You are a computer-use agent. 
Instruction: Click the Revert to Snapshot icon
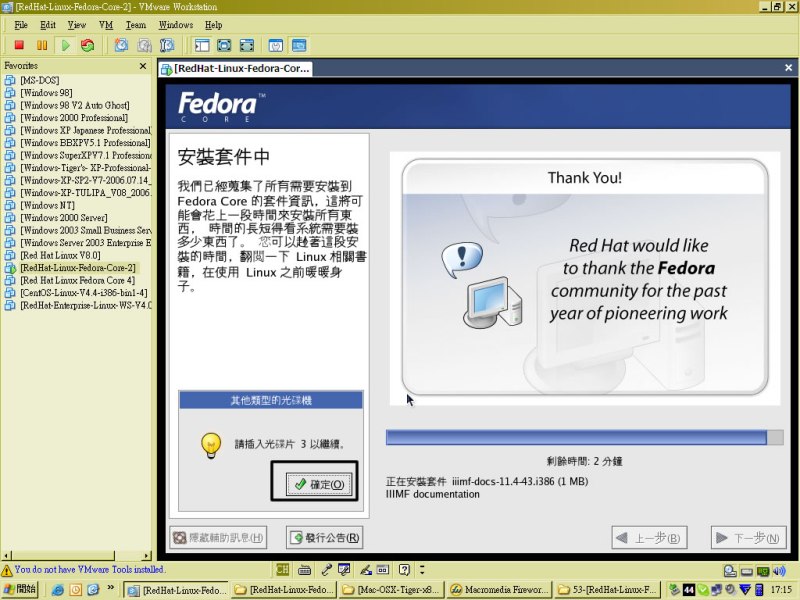point(144,45)
